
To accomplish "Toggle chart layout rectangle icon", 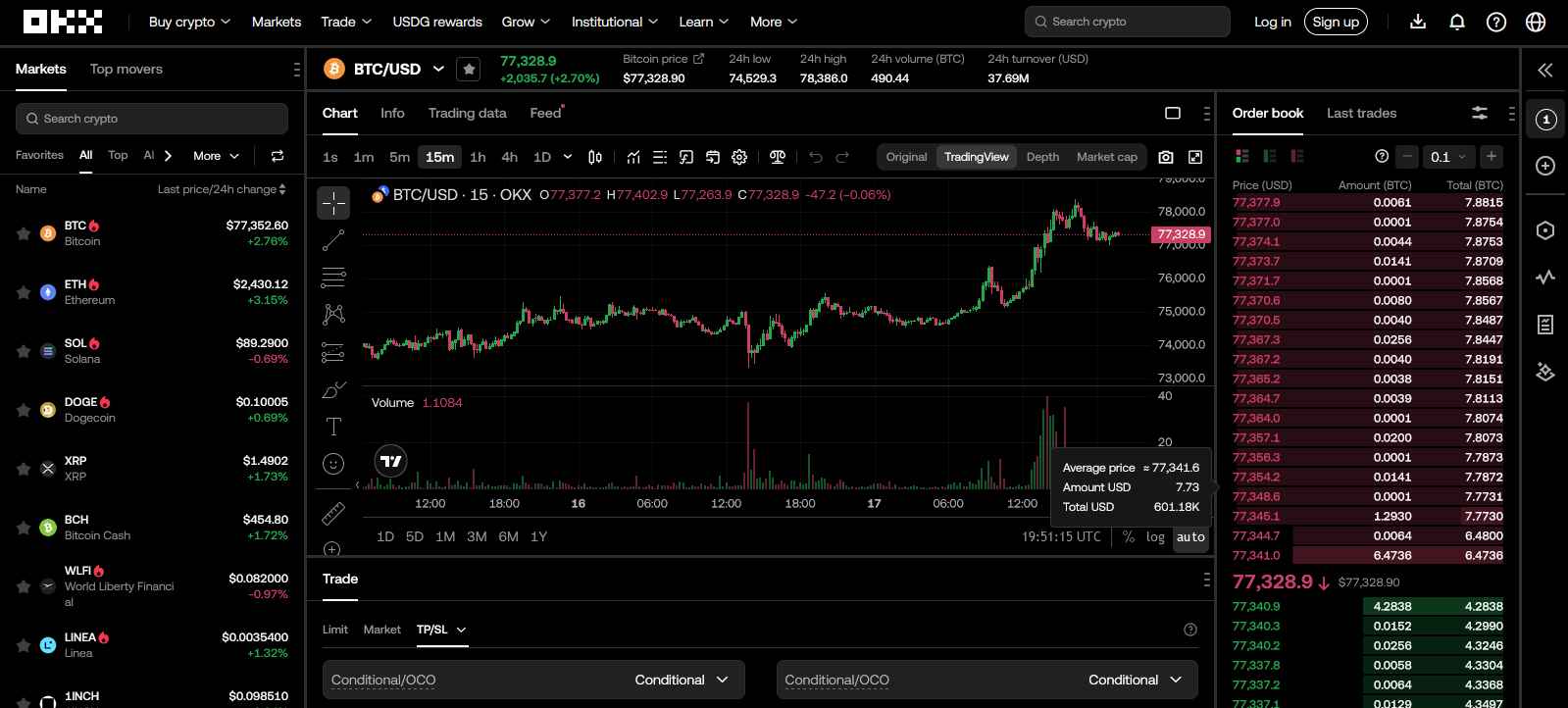I will click(1173, 114).
